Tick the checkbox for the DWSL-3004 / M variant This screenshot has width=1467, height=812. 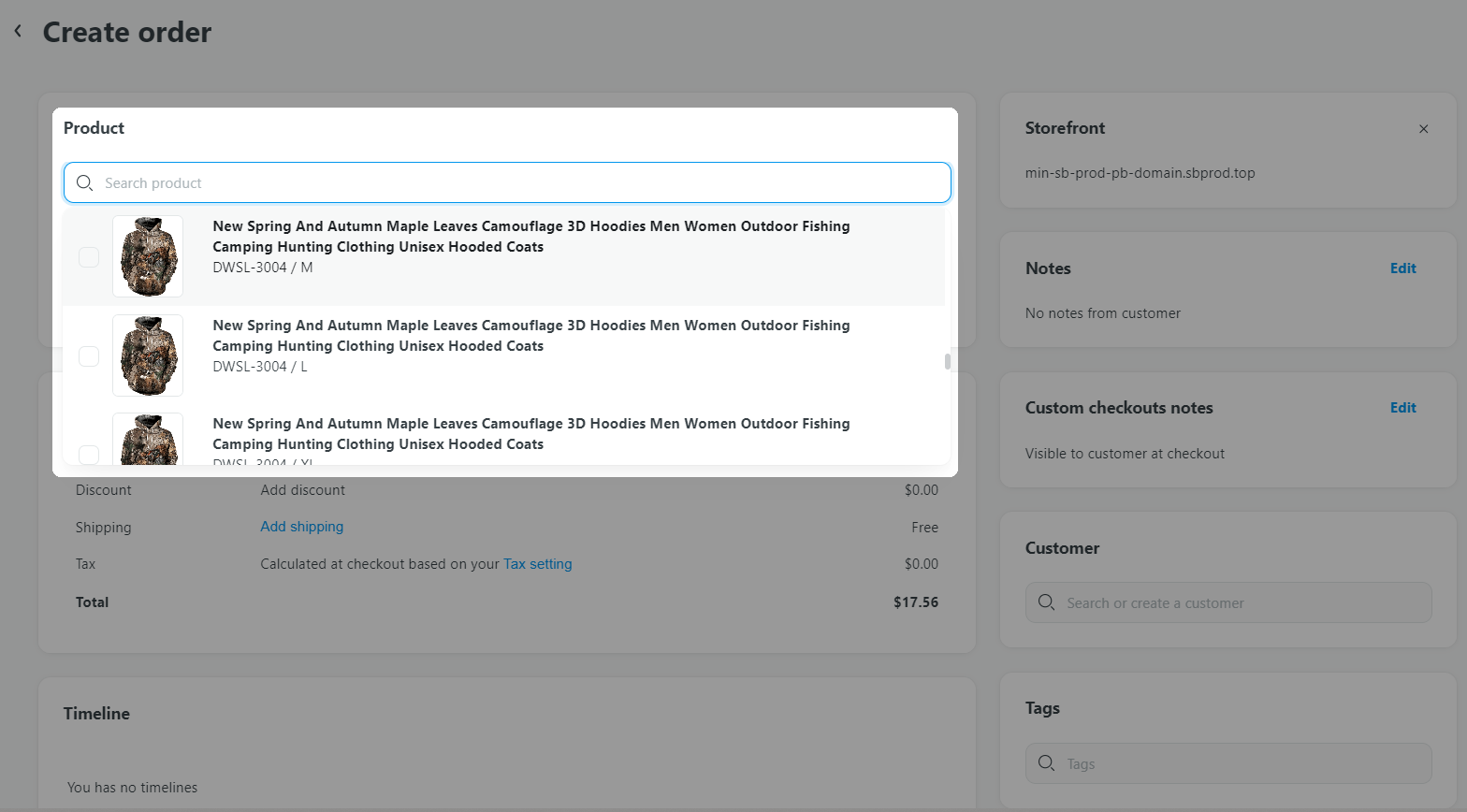(89, 257)
